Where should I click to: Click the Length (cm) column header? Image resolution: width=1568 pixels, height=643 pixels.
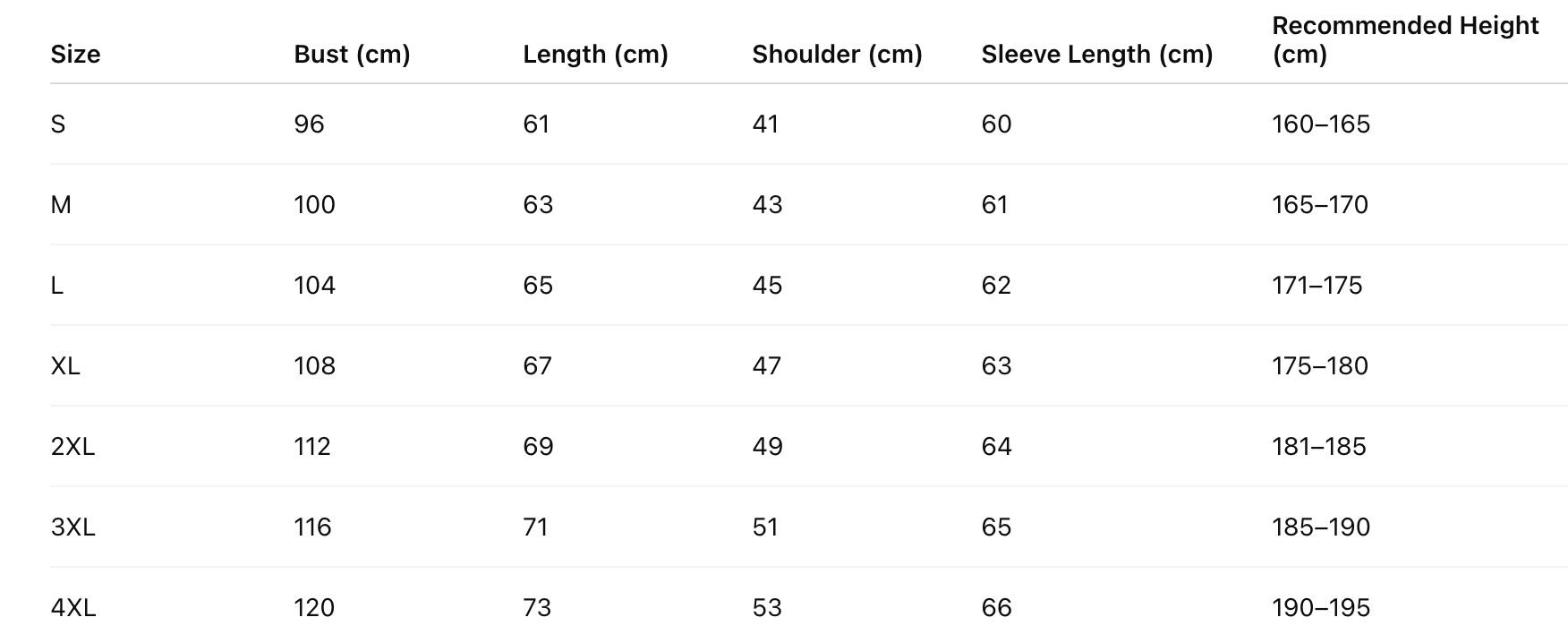[x=595, y=55]
